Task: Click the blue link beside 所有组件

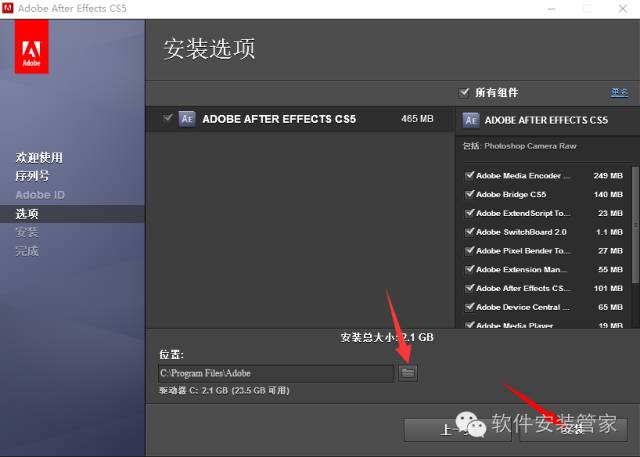Action: pos(619,92)
